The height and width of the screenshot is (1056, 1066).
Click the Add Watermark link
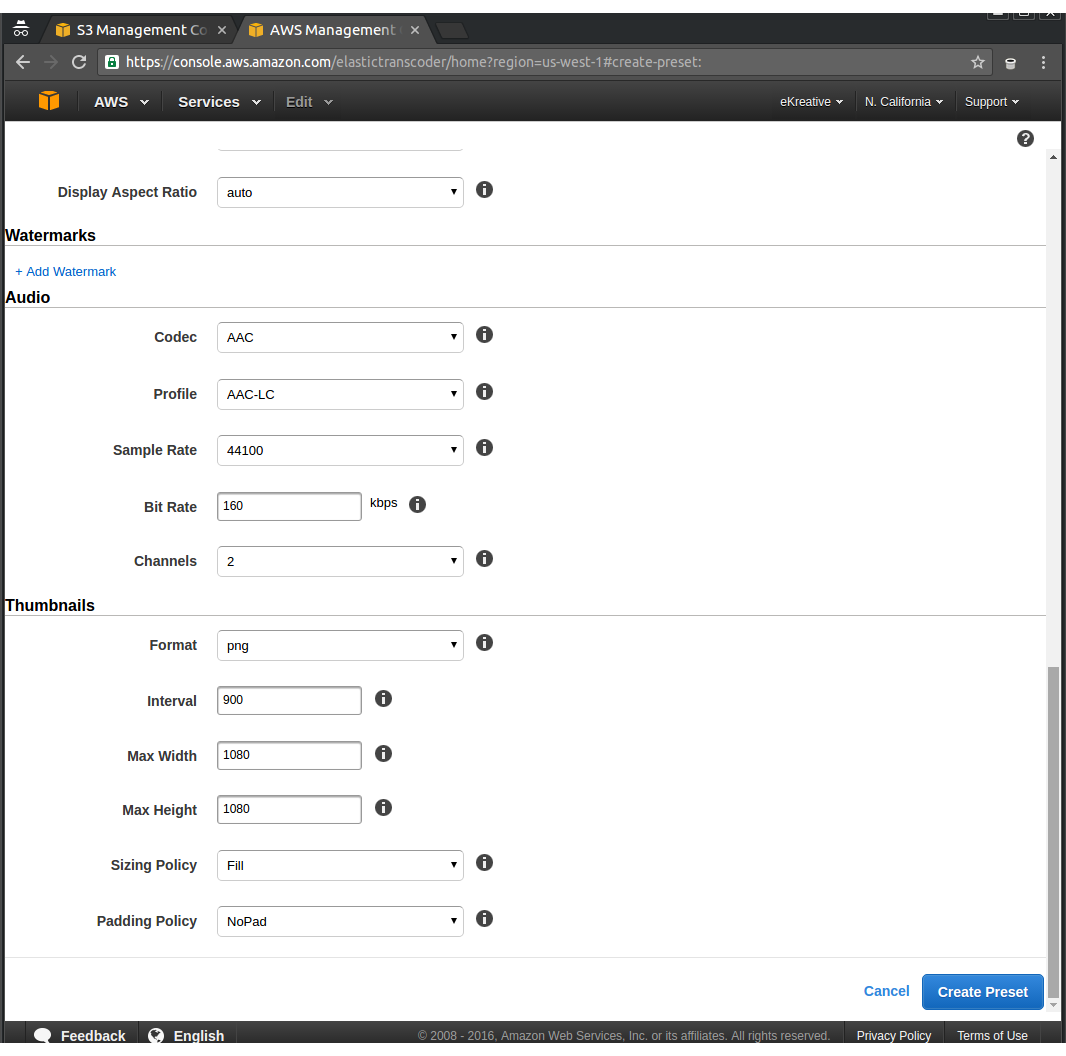tap(66, 272)
